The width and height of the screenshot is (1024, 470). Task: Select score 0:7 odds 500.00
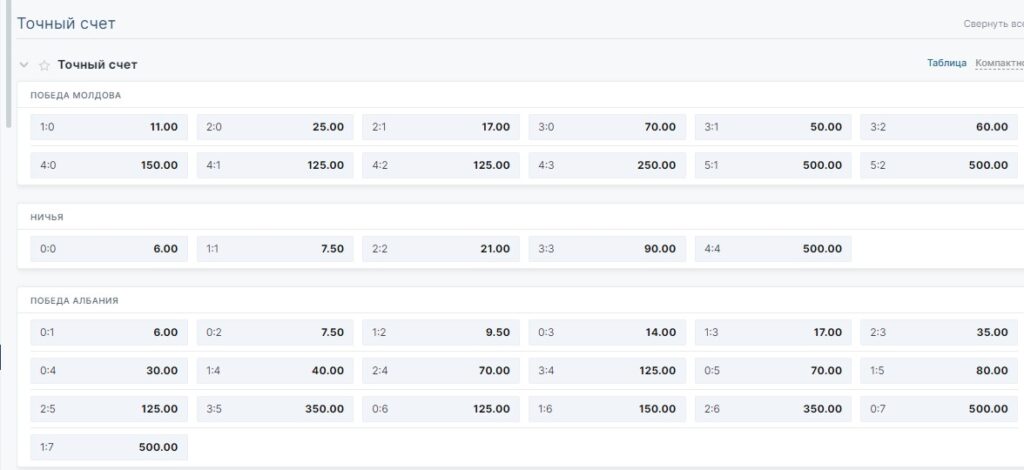coord(939,409)
